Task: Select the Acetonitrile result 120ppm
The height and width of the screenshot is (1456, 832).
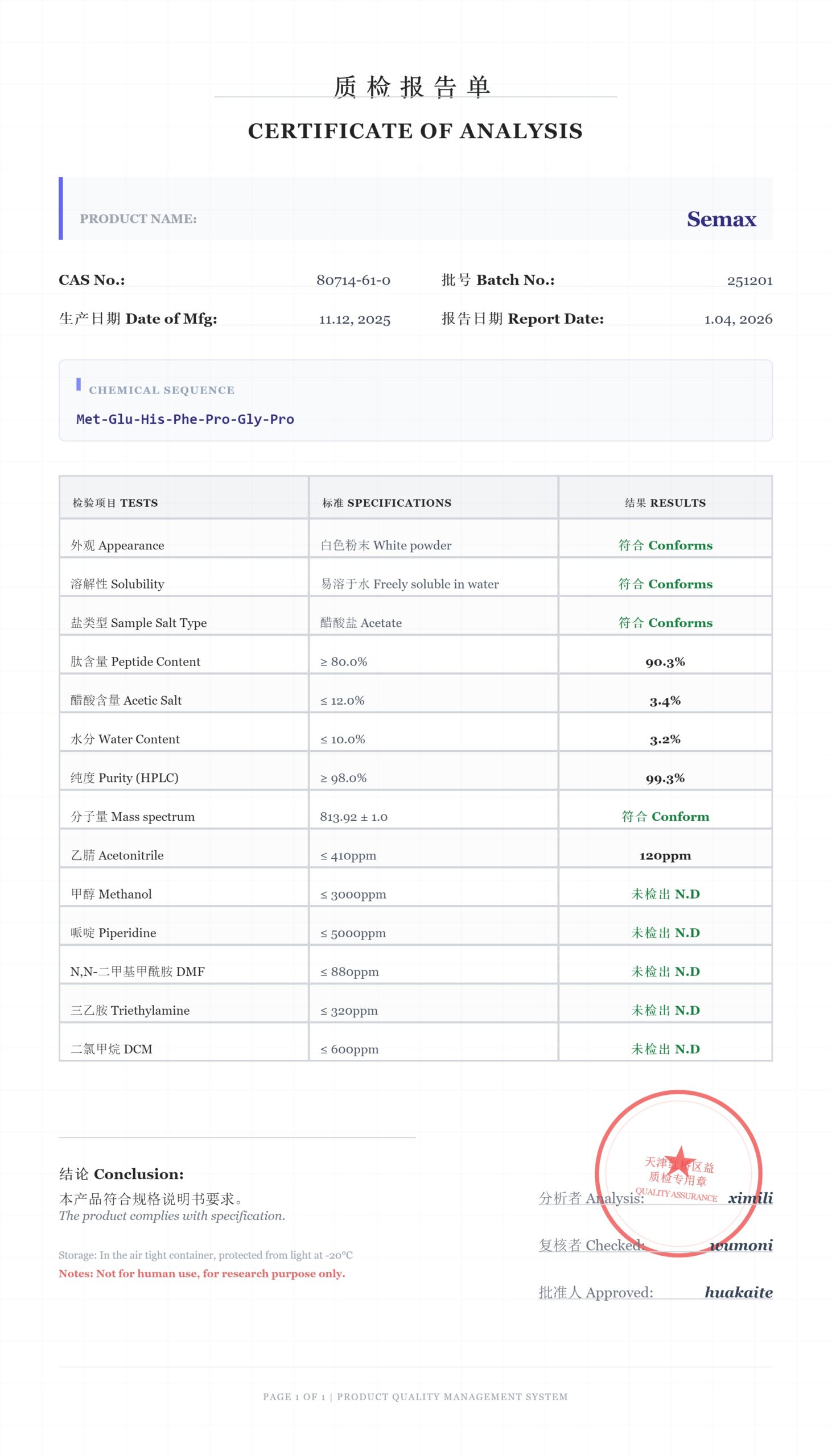Action: click(x=665, y=855)
